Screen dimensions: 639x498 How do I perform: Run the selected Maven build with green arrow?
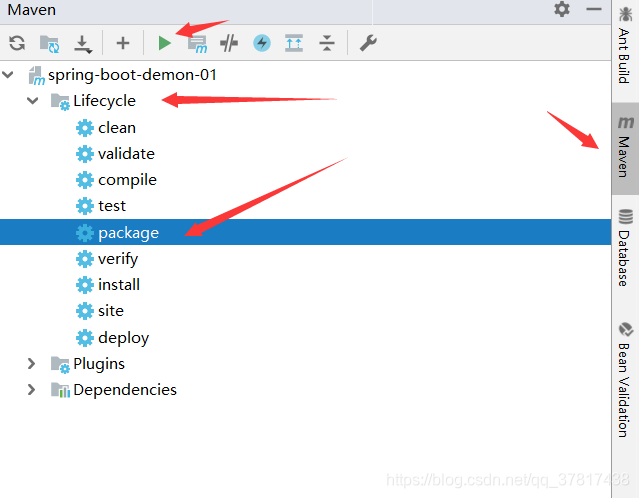(164, 43)
